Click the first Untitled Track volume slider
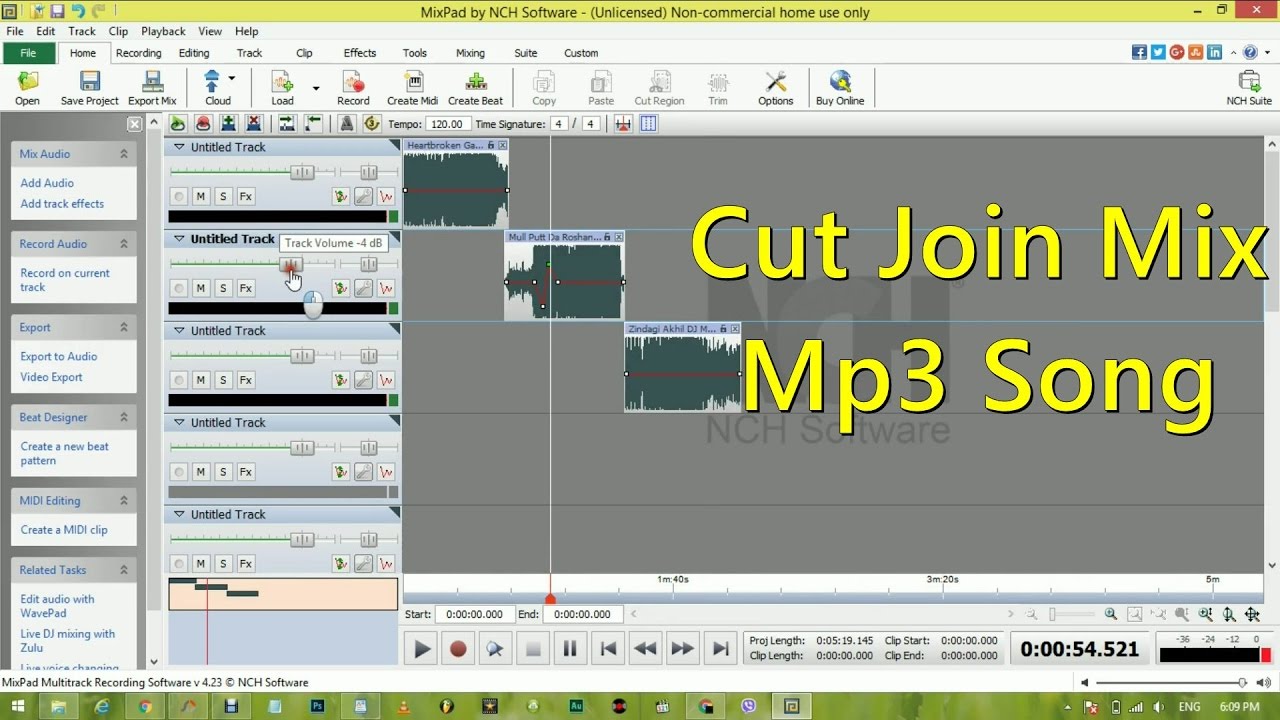1280x720 pixels. (x=302, y=172)
